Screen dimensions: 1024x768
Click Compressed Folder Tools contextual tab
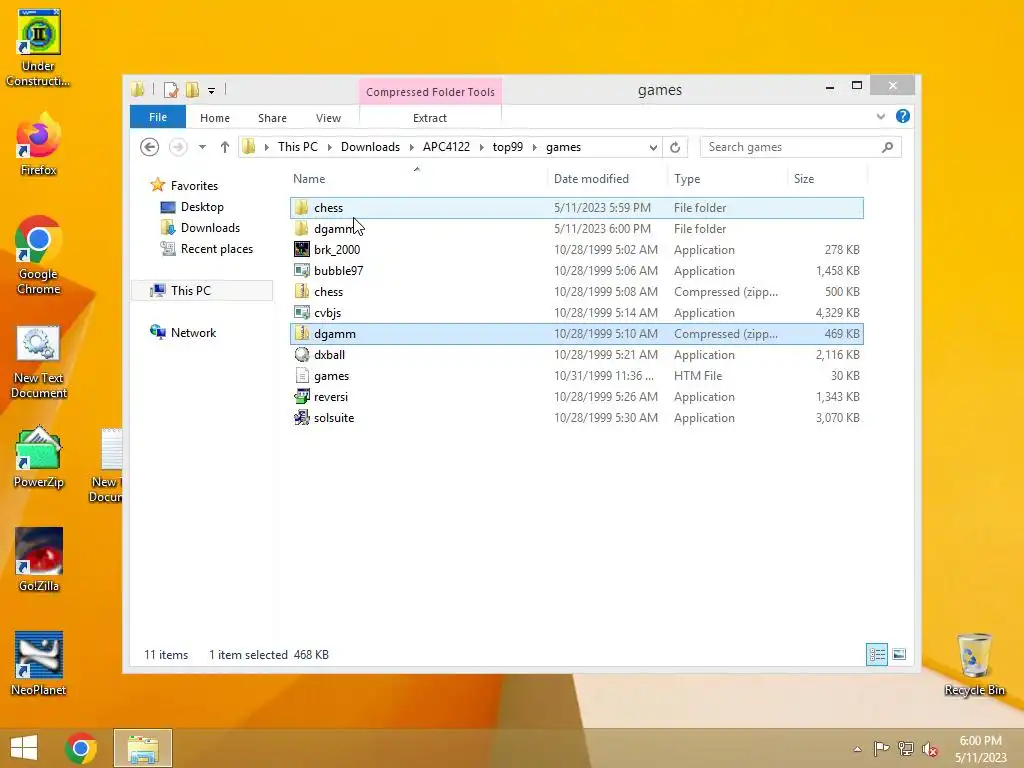pyautogui.click(x=430, y=91)
